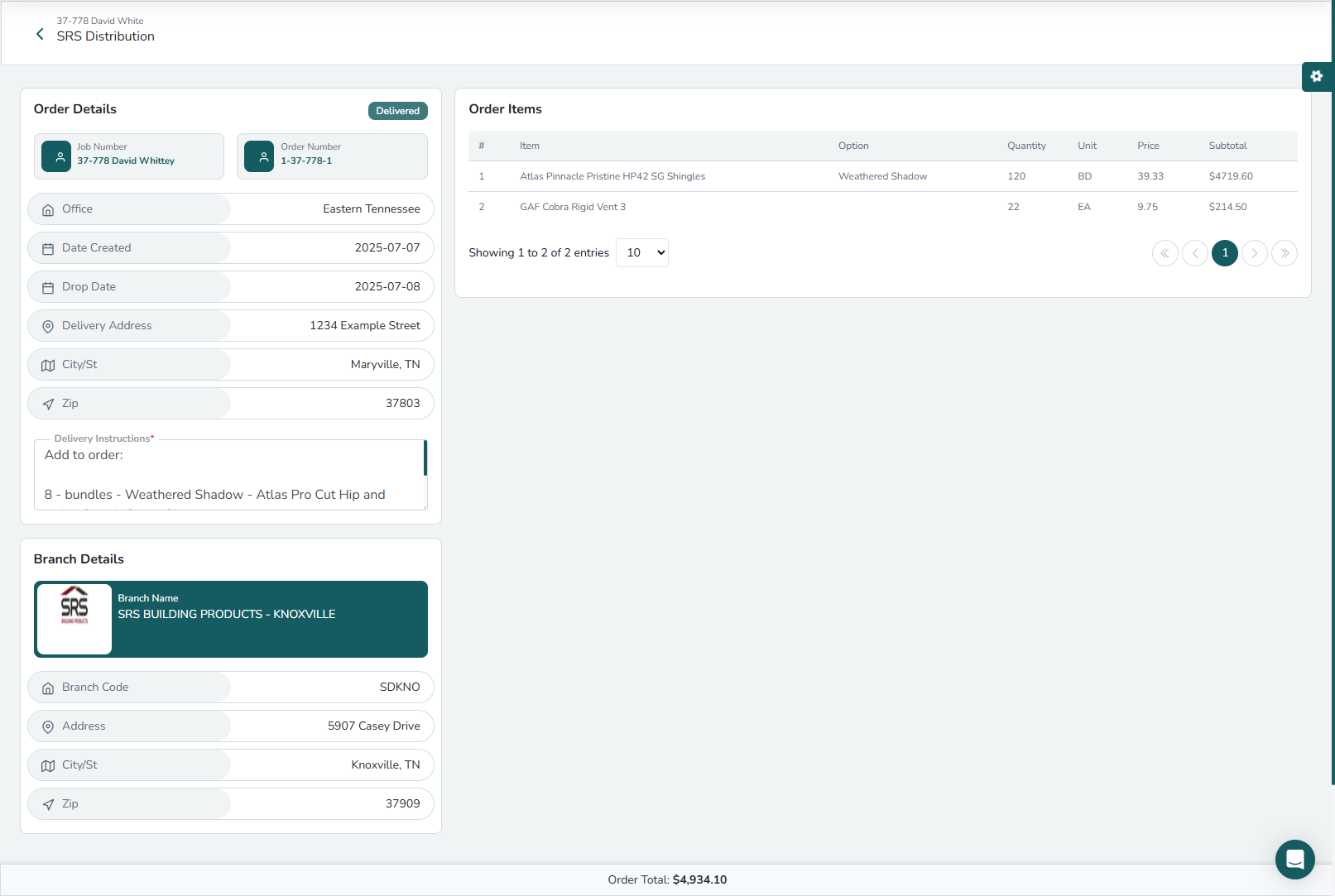Screen dimensions: 1335x896
Task: Click the Branch Code home icon
Action: tap(48, 688)
